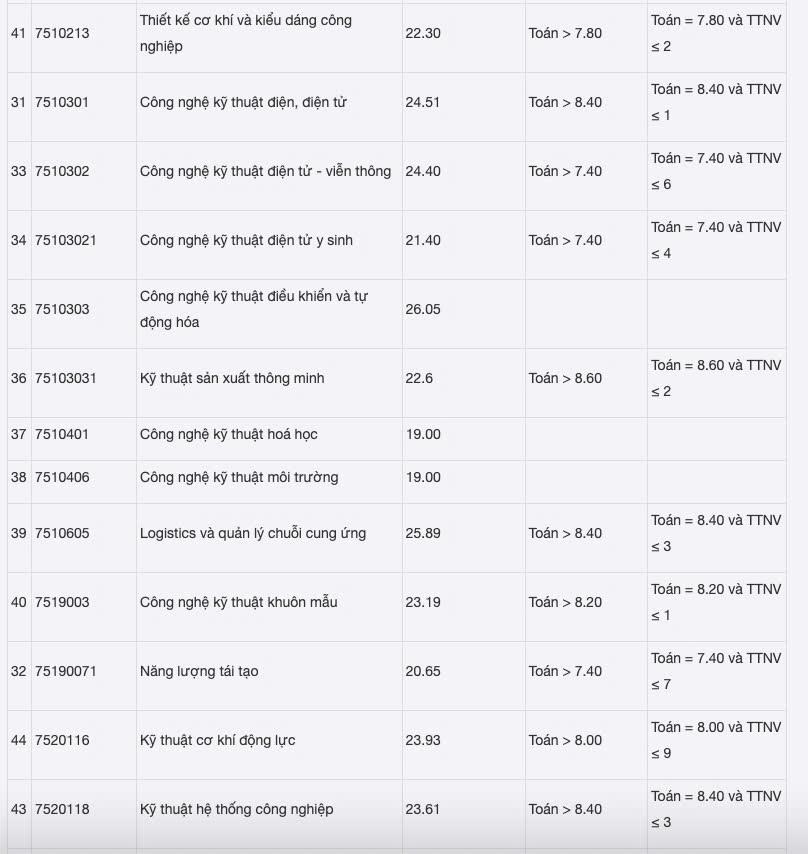Image resolution: width=808 pixels, height=854 pixels.
Task: Select the Kỹ thuật sản xuất thông minh major
Action: (x=232, y=378)
